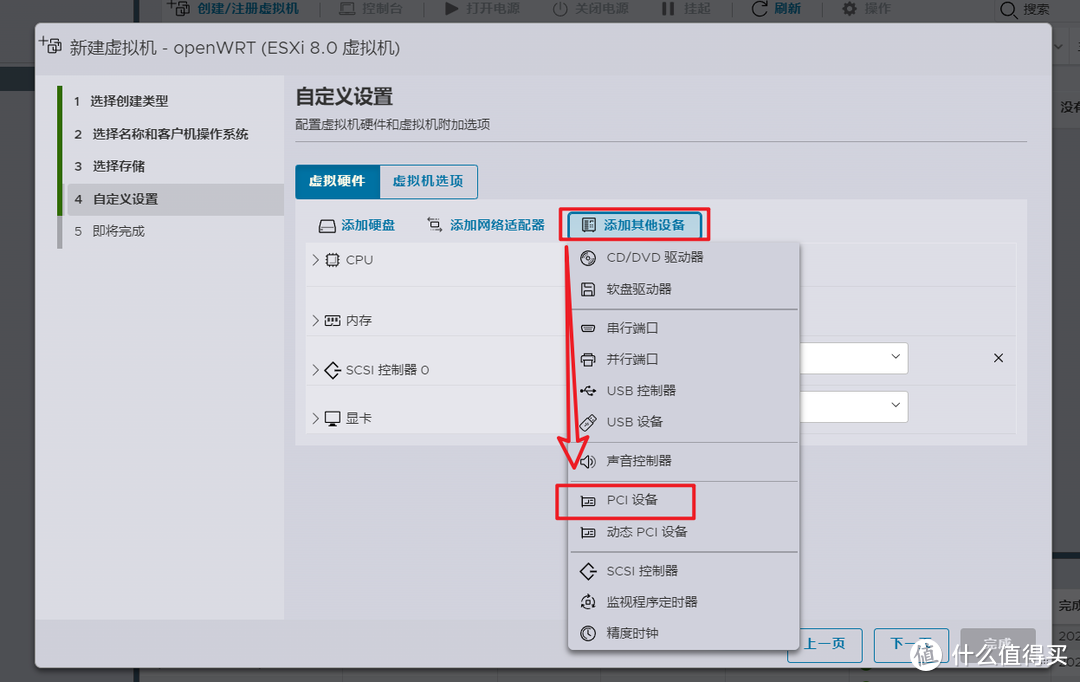Click the diamond icon beside menu SCSI 控制器

tap(588, 571)
